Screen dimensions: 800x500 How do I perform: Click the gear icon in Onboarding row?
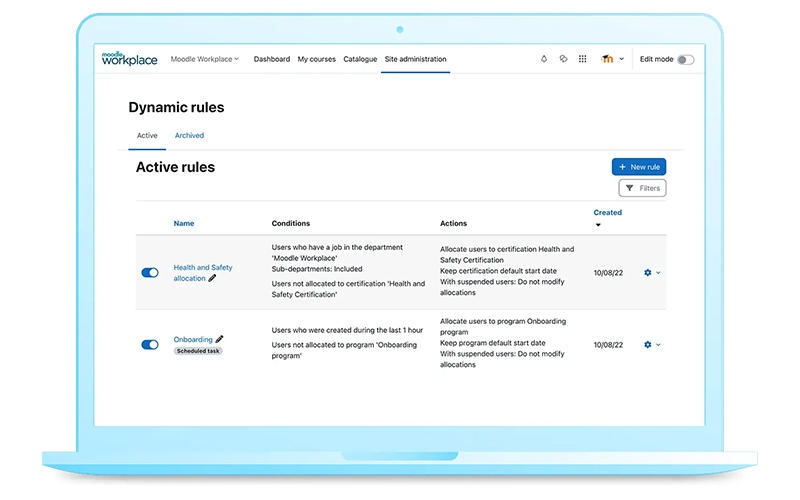(x=647, y=344)
